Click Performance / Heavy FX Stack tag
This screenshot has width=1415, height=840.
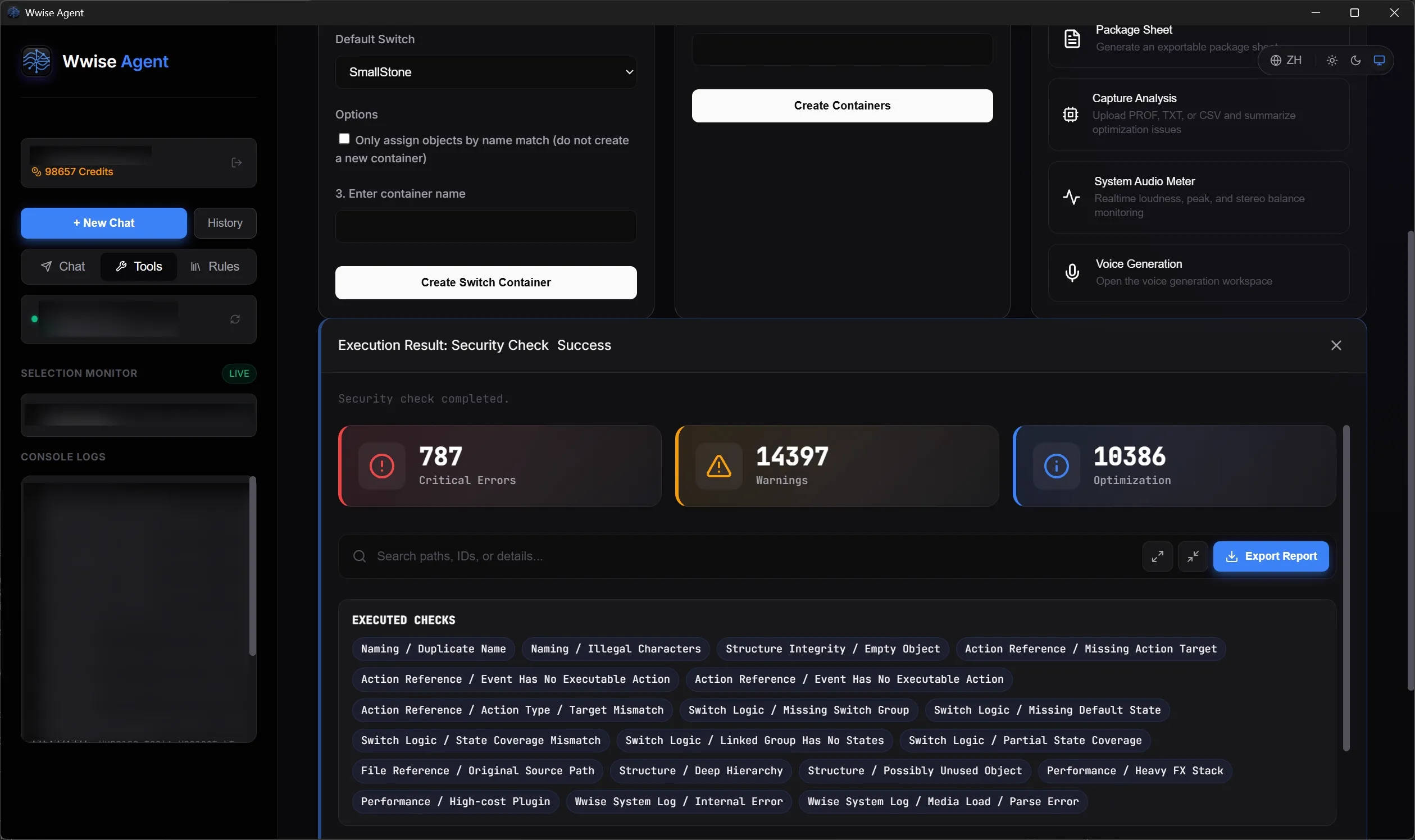click(1135, 771)
